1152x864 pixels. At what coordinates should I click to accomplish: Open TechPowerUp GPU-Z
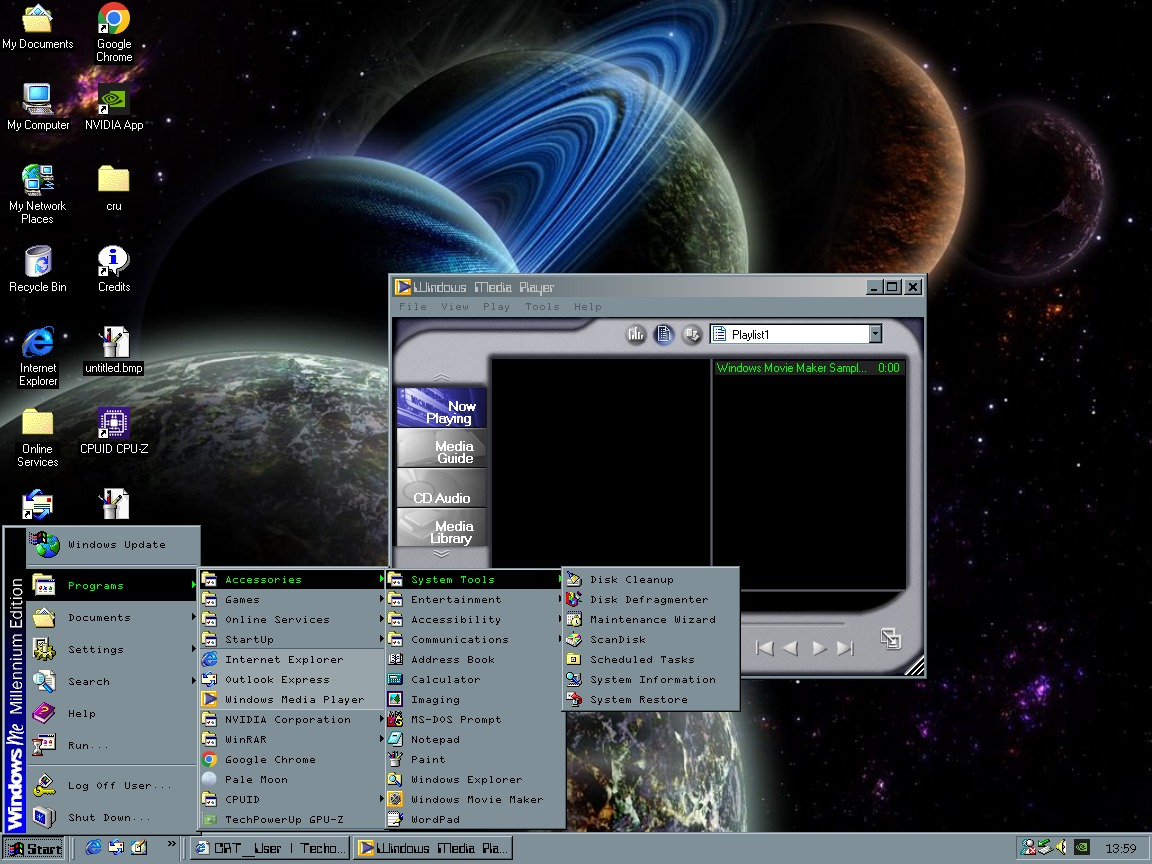coord(292,819)
